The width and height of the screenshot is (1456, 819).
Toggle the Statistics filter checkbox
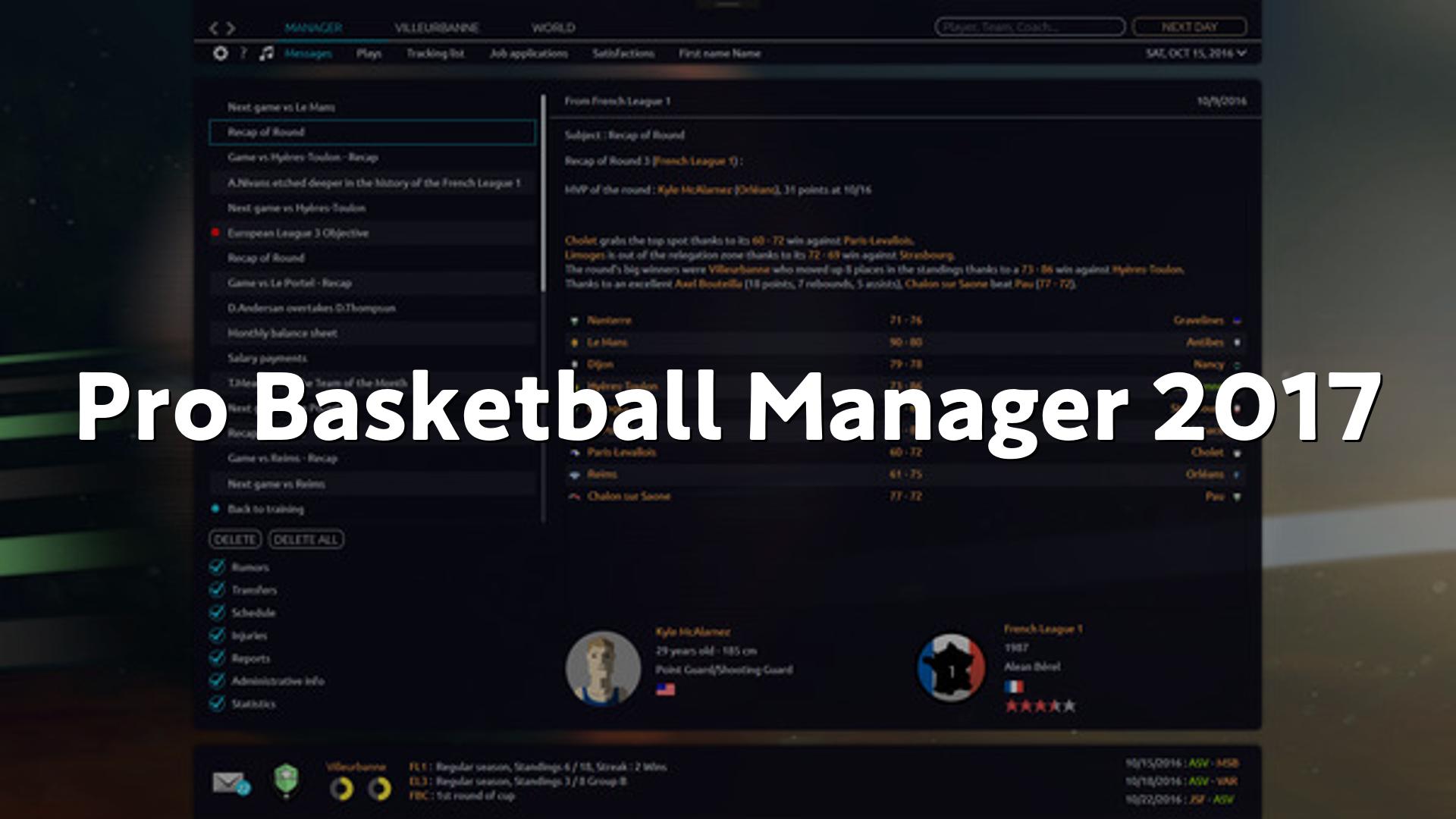pyautogui.click(x=217, y=703)
